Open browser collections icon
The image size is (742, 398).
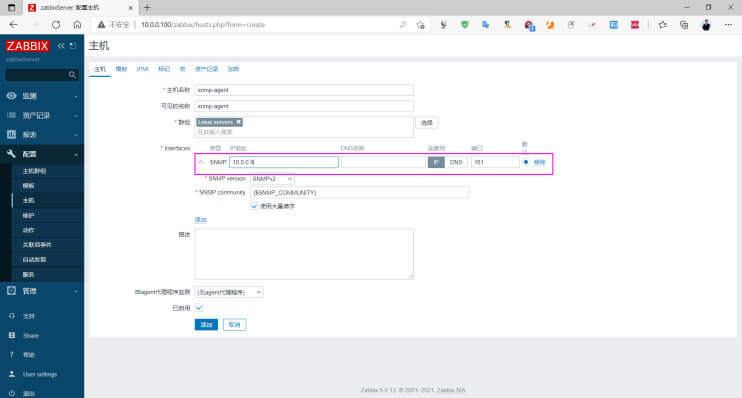coord(684,25)
